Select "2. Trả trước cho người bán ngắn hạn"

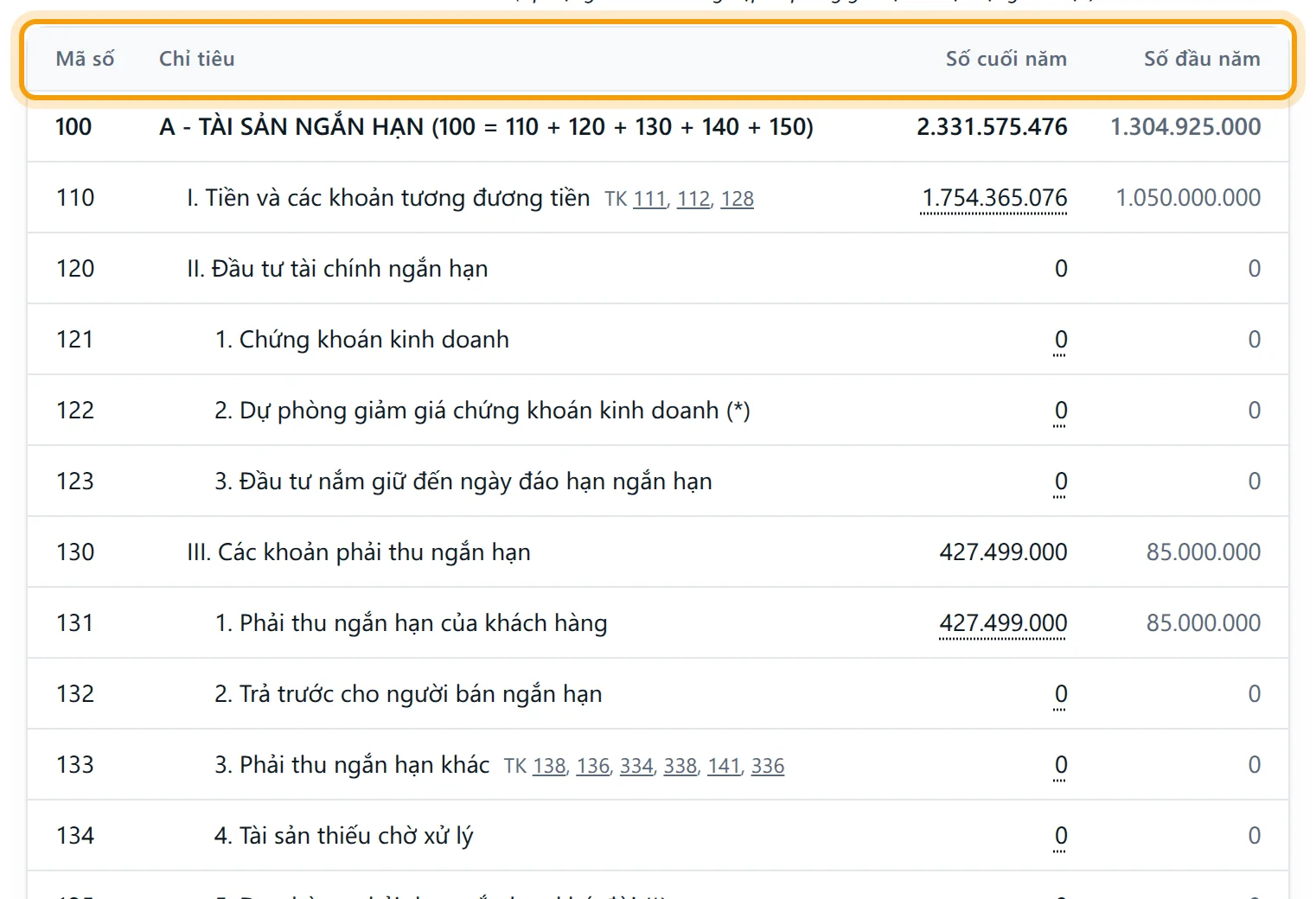pyautogui.click(x=408, y=694)
